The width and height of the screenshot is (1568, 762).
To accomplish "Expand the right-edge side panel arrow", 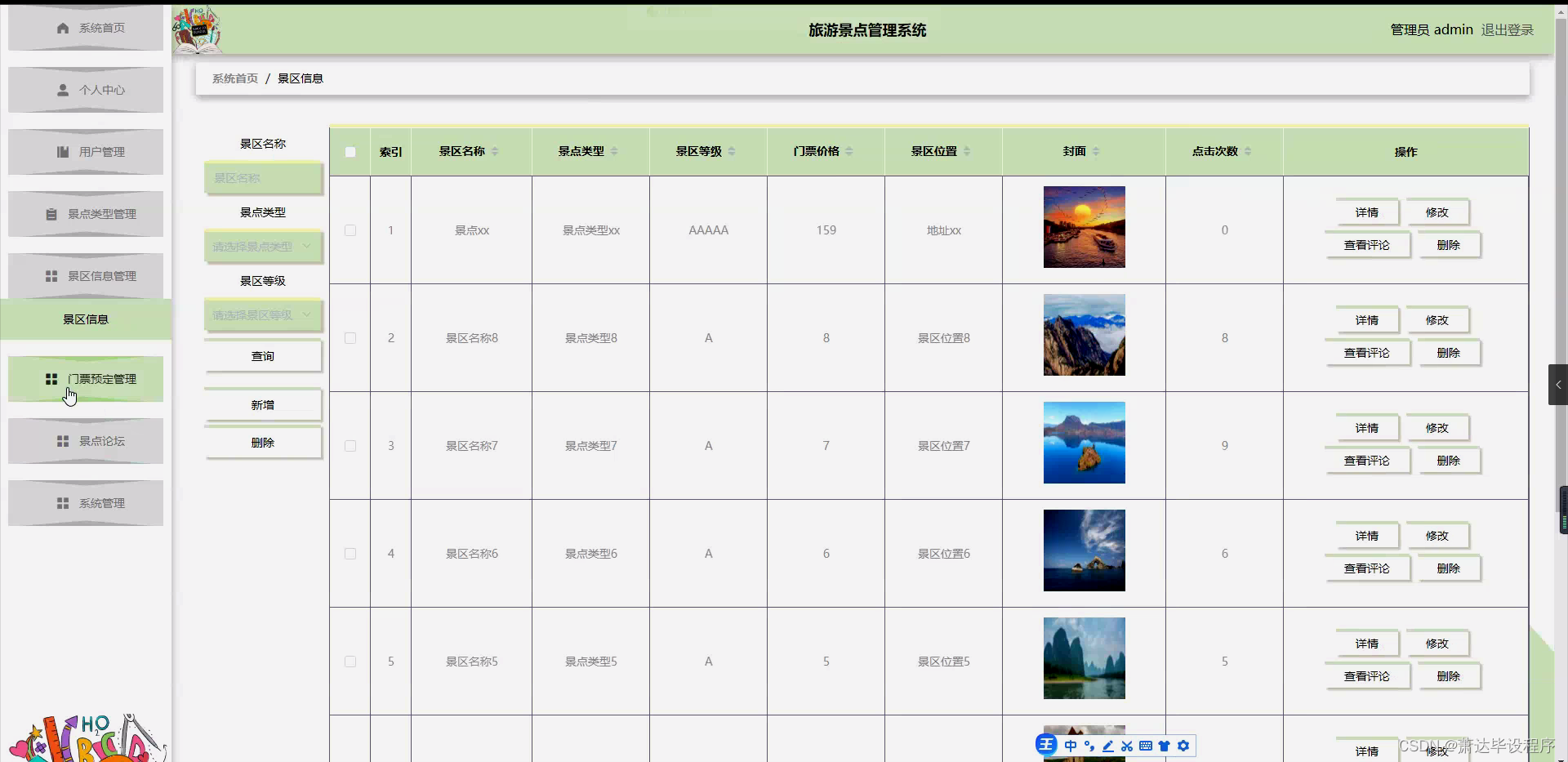I will [1558, 385].
